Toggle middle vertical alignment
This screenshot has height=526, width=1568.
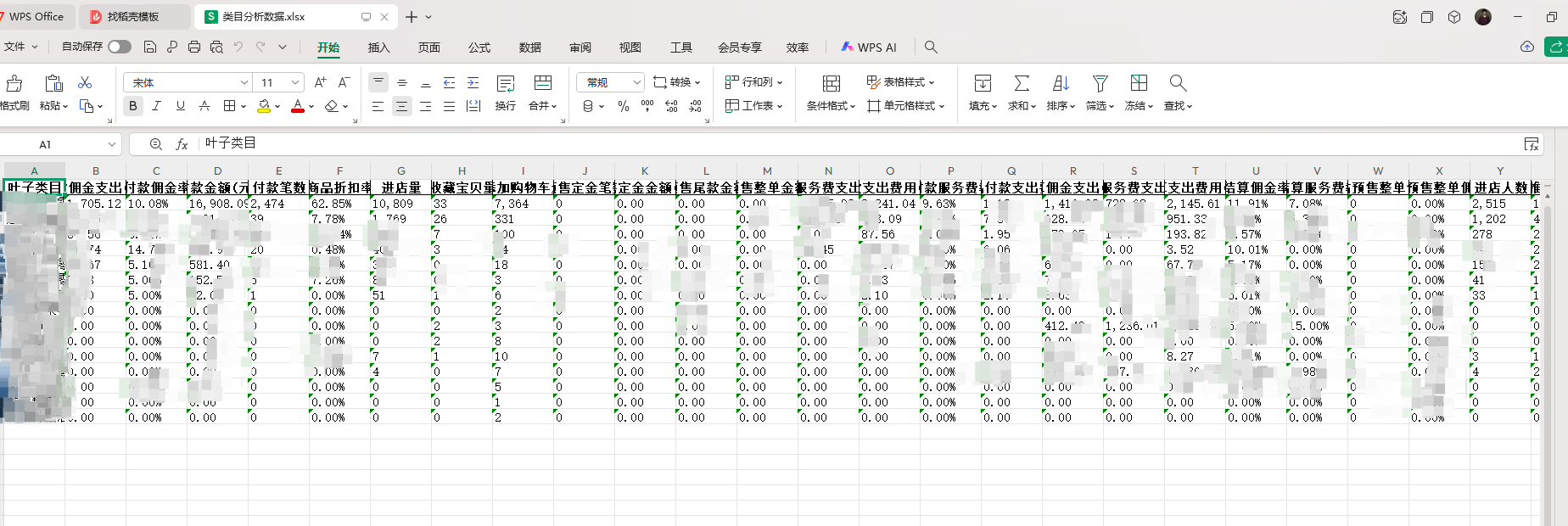coord(402,82)
